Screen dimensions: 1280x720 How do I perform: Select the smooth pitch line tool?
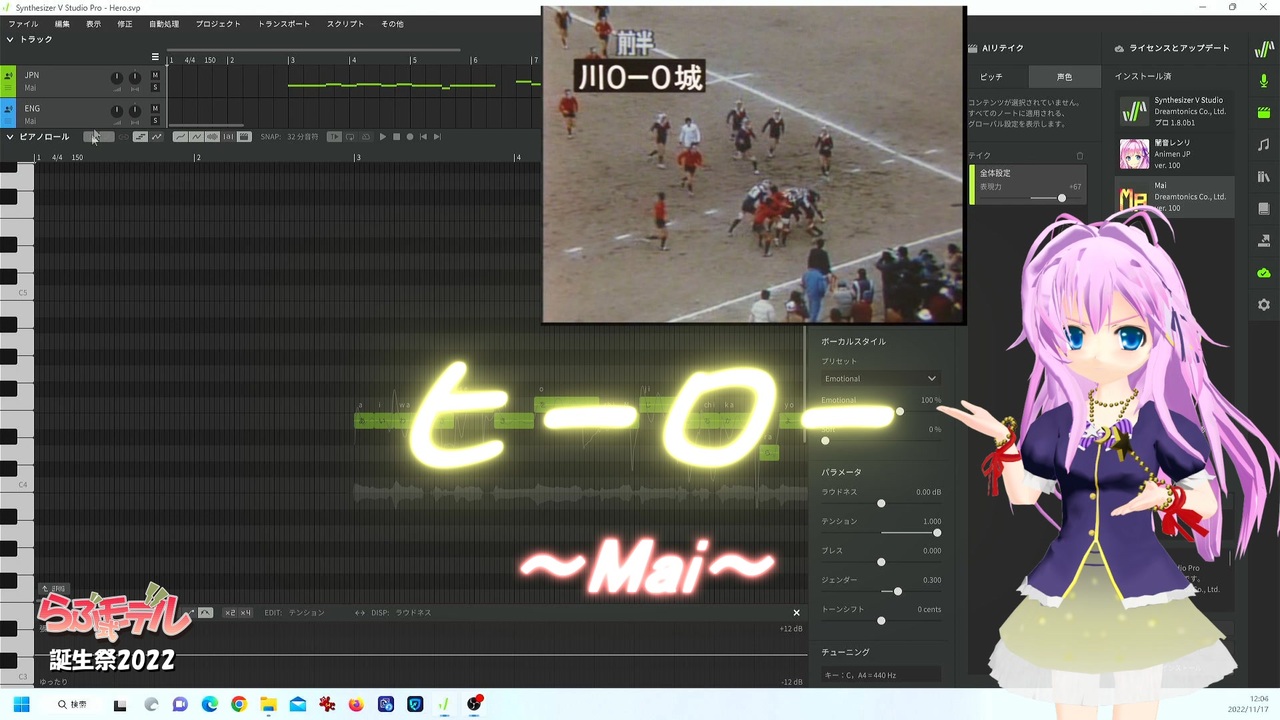click(x=180, y=137)
